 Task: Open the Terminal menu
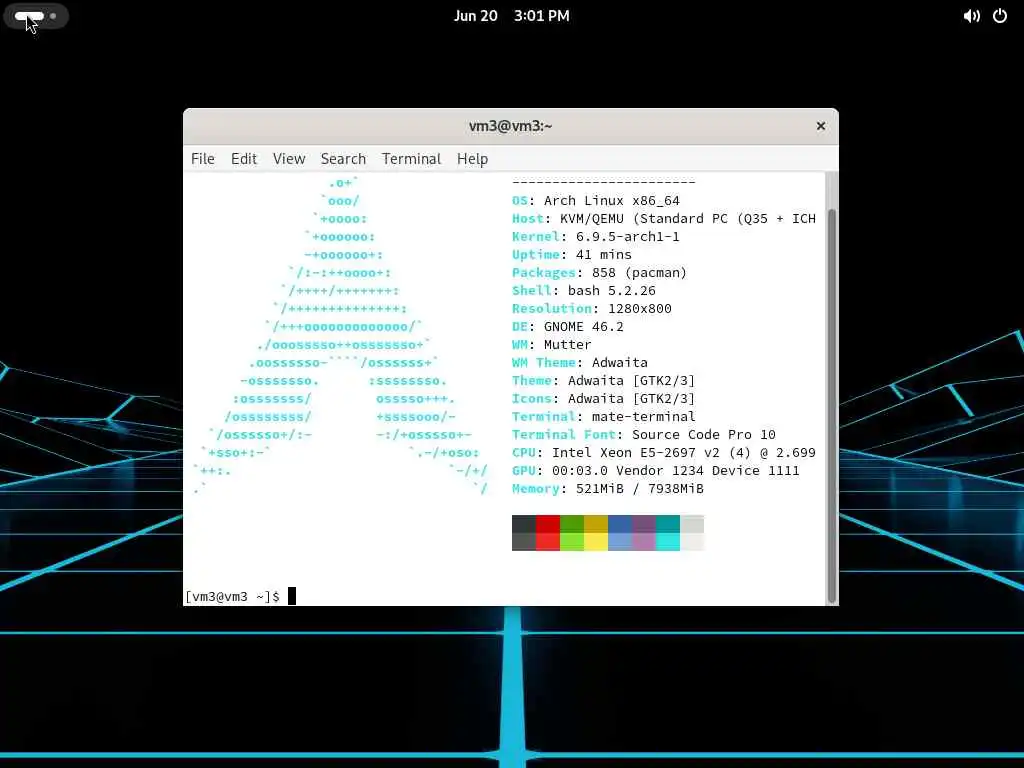pos(411,159)
